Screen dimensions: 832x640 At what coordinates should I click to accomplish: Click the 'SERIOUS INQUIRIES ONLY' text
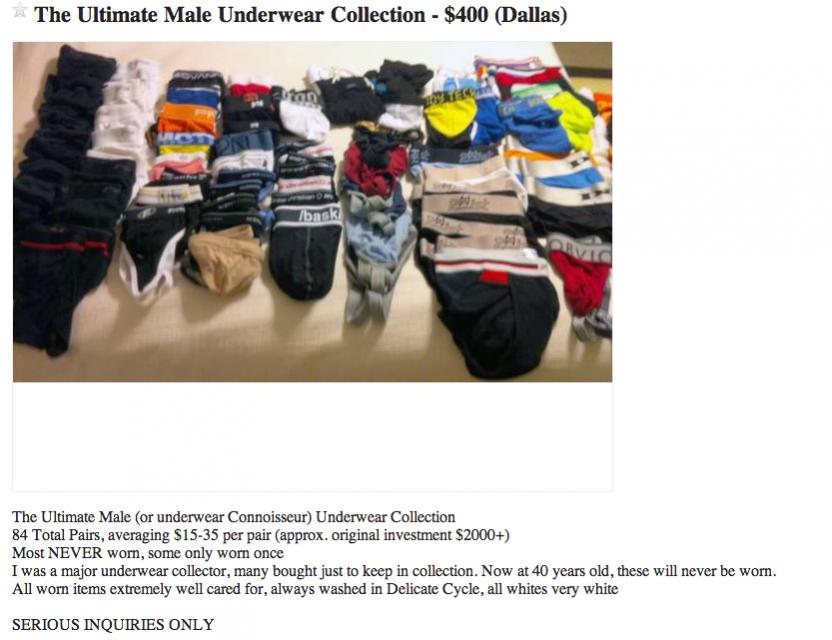113,625
